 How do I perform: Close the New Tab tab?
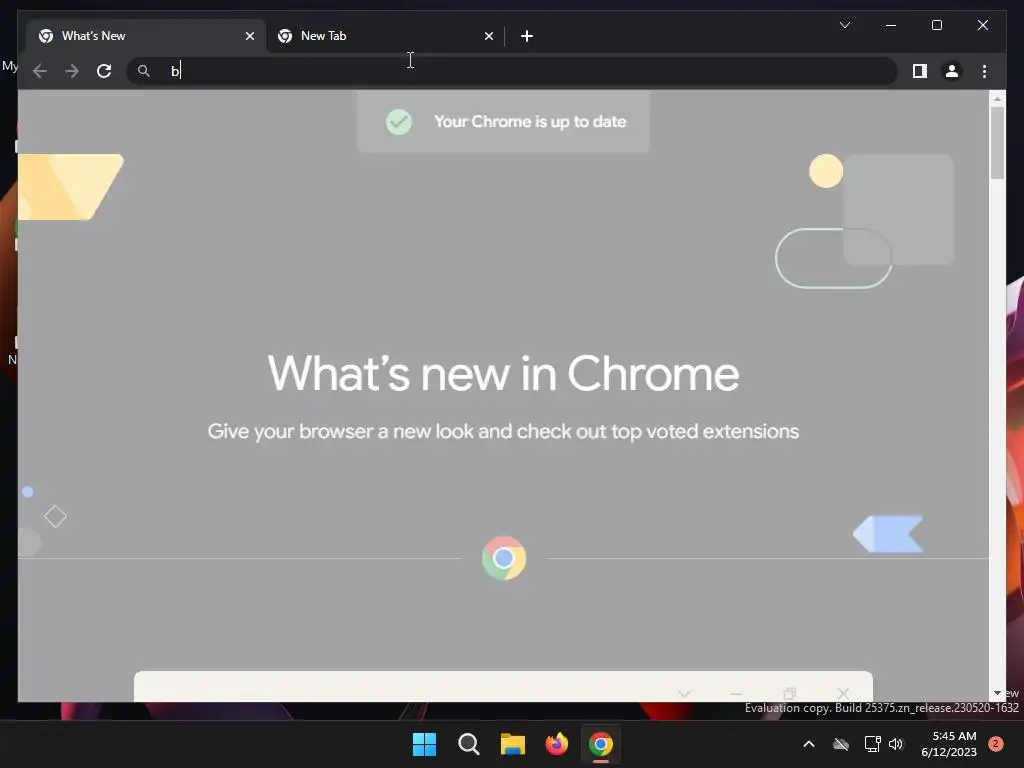pyautogui.click(x=488, y=36)
